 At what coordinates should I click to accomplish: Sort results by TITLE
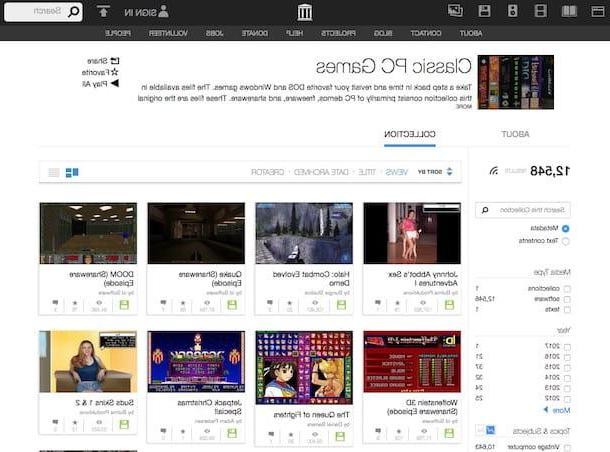(x=366, y=172)
